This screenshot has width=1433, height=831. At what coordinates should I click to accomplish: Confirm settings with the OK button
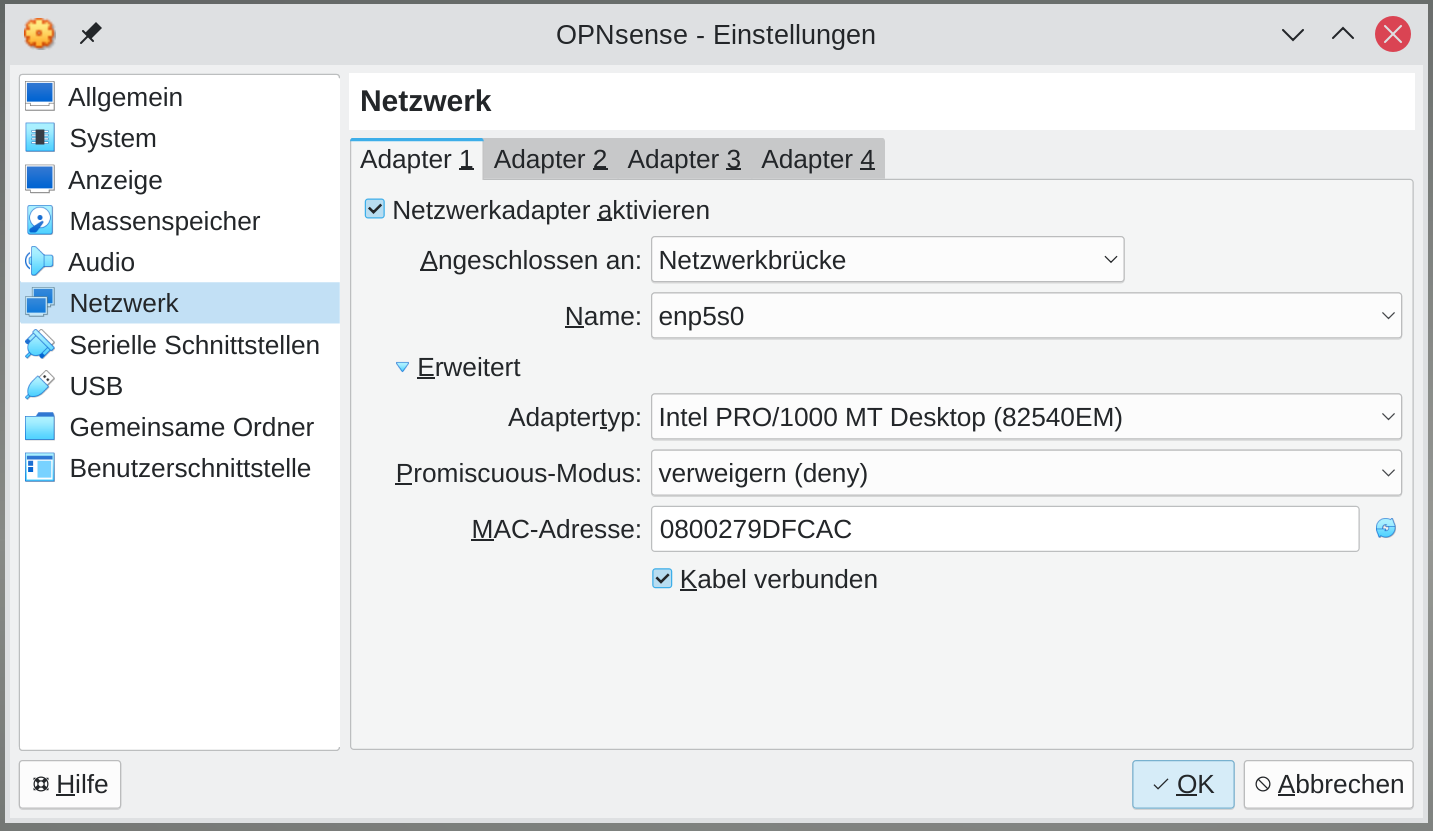(x=1183, y=784)
